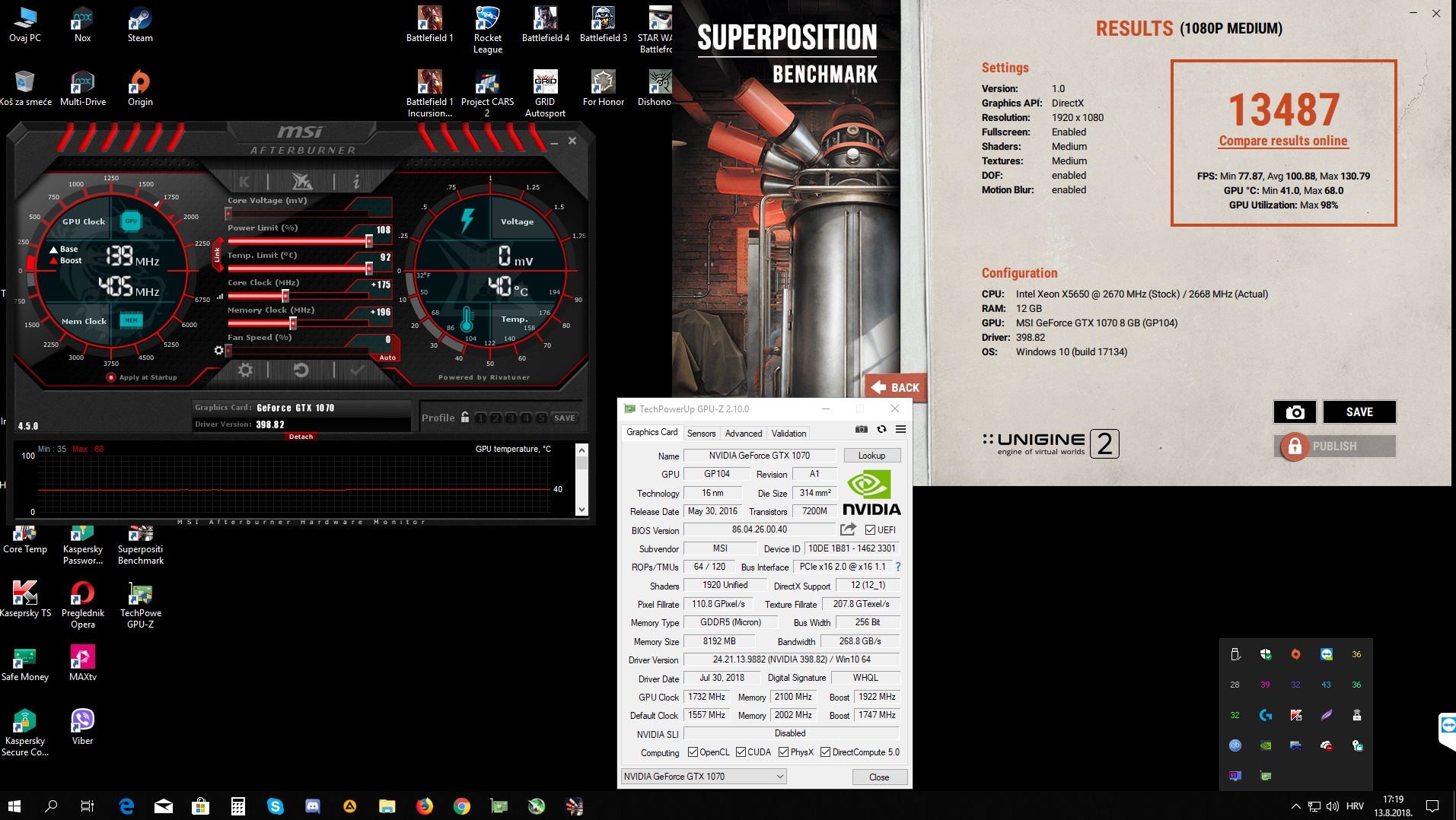Click Compare results online link
The image size is (1456, 820).
[x=1282, y=141]
